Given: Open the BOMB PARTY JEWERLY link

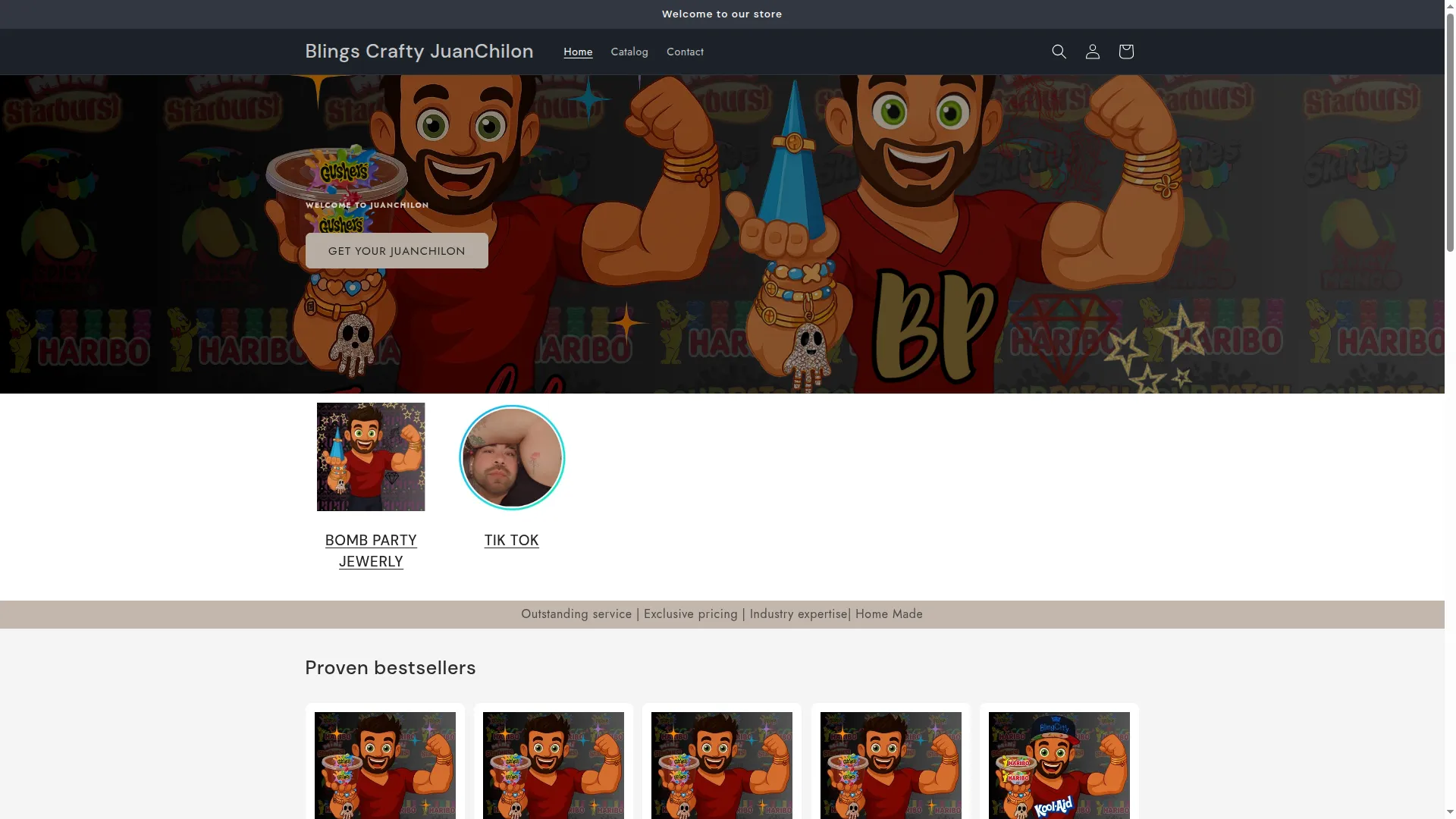Looking at the screenshot, I should pos(371,551).
